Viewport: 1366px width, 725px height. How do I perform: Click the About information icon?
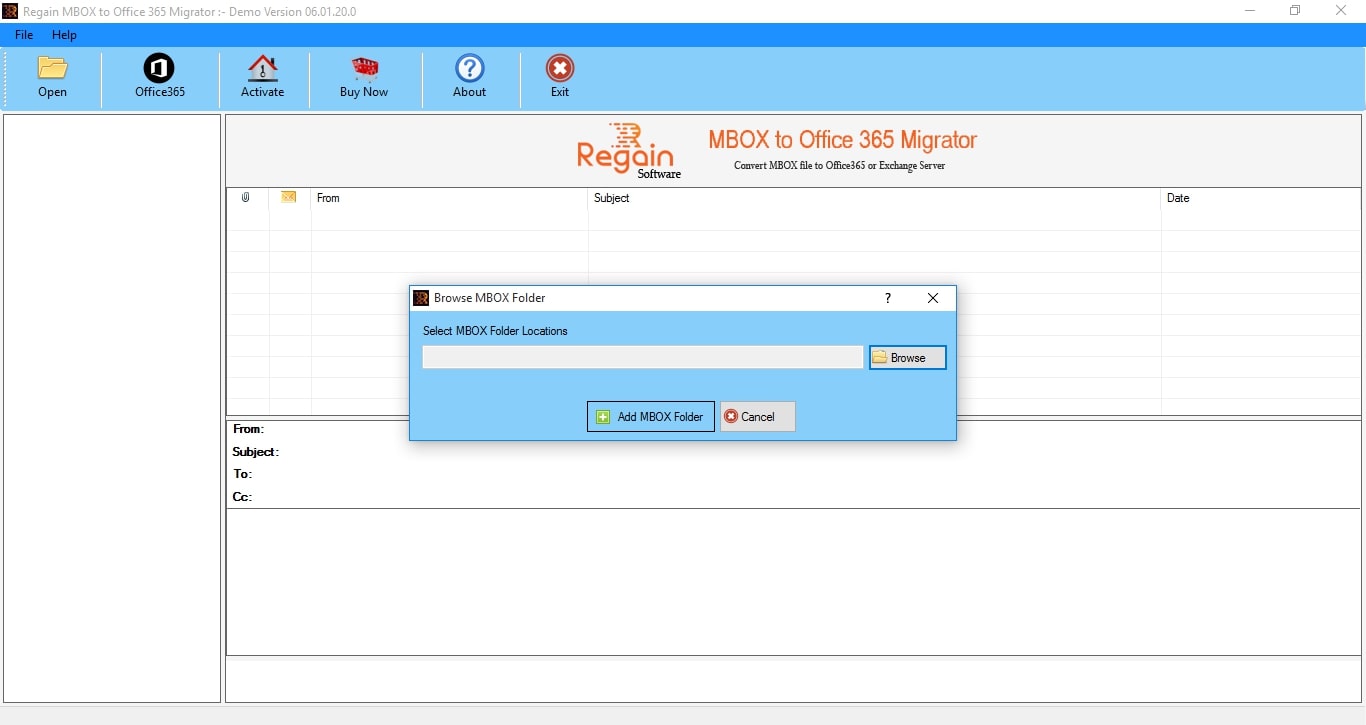[x=469, y=70]
